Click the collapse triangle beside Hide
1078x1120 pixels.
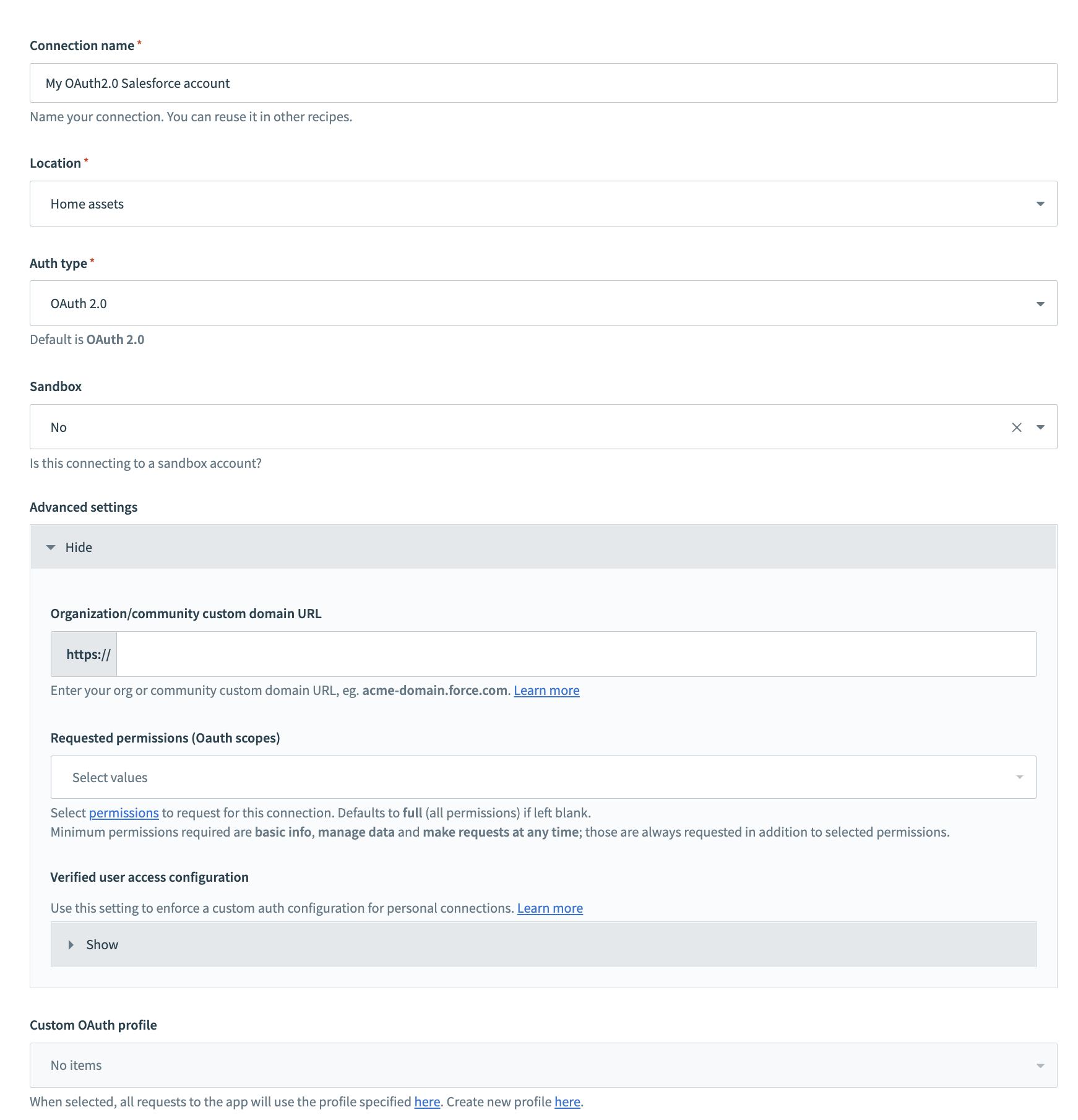[x=51, y=547]
